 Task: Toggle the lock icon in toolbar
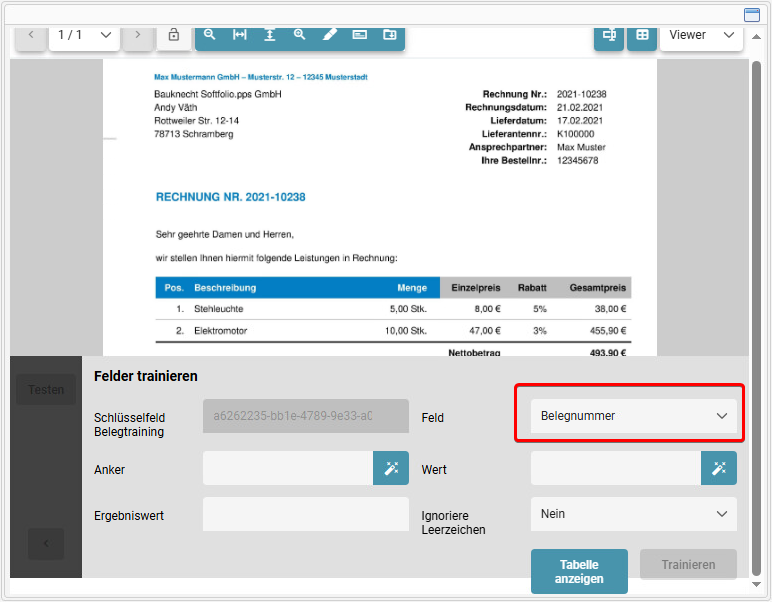click(x=173, y=35)
